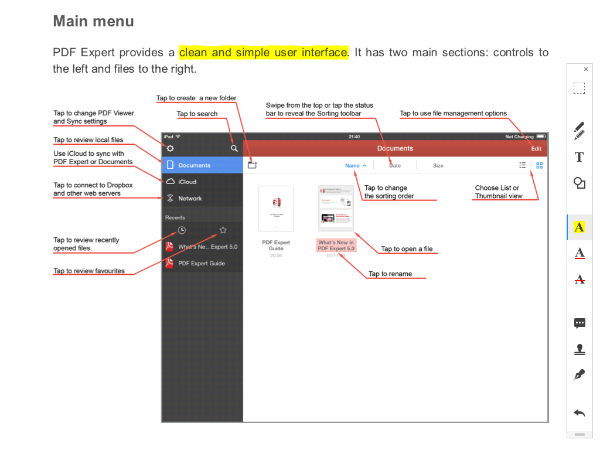Create a new folder icon
The width and height of the screenshot is (600, 450).
click(x=252, y=165)
